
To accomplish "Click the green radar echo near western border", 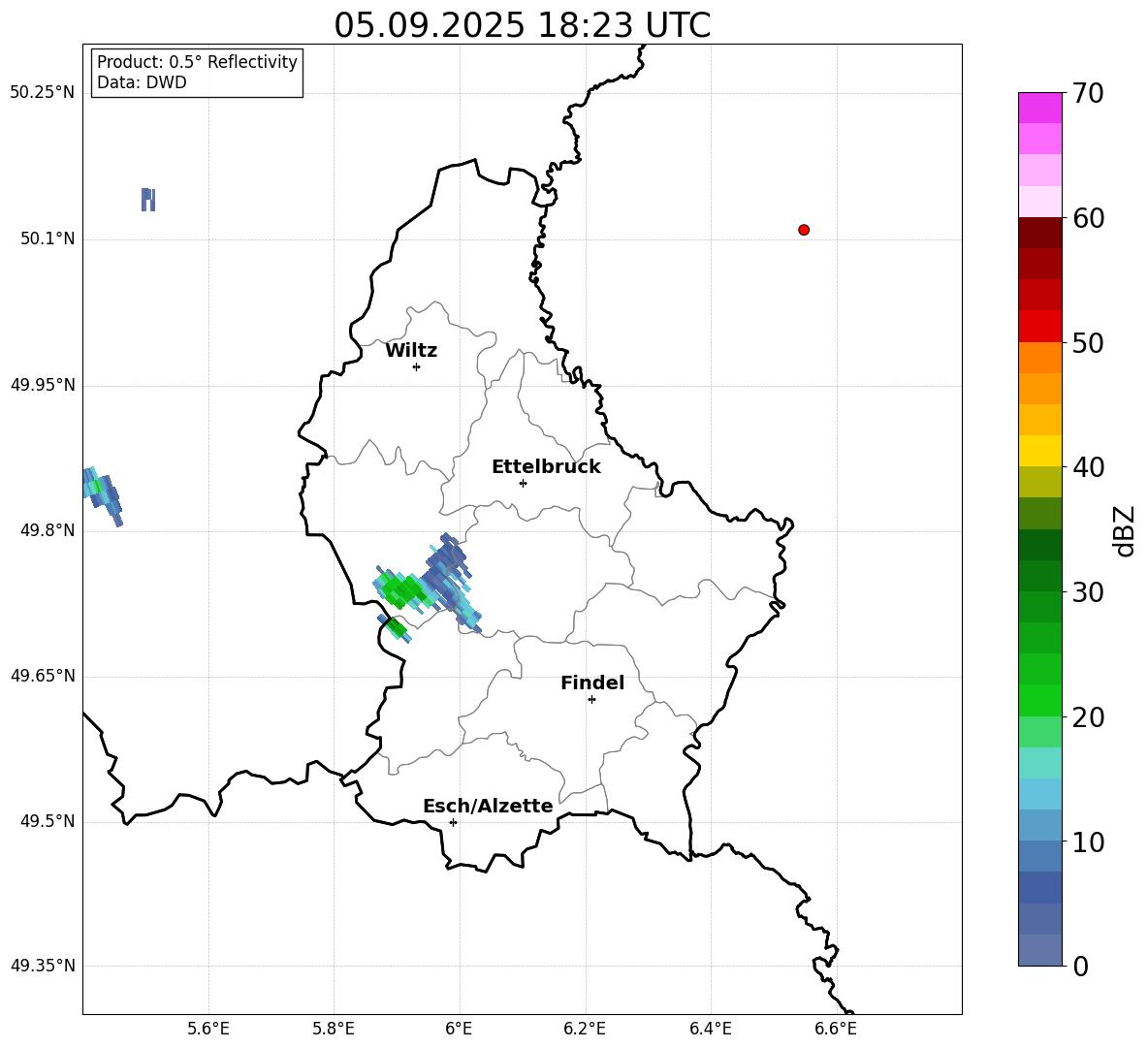I will point(400,589).
